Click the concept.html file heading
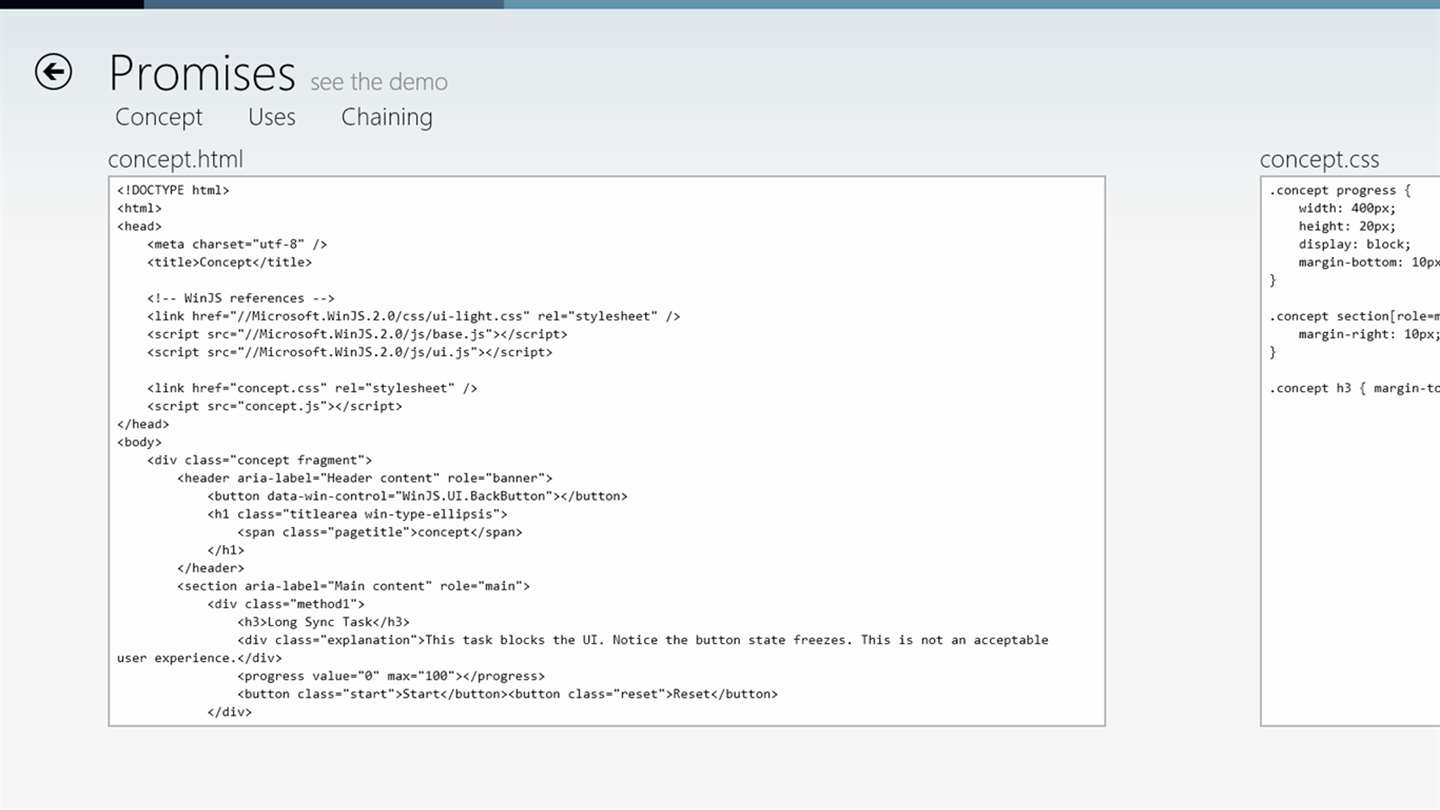Image resolution: width=1440 pixels, height=810 pixels. pyautogui.click(x=176, y=159)
